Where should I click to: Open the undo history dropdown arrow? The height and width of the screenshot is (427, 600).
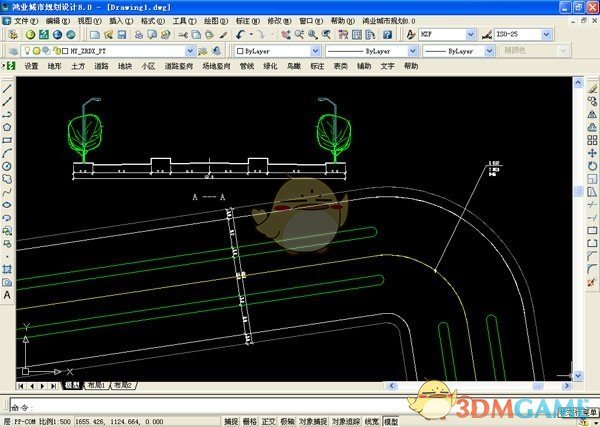tap(251, 35)
